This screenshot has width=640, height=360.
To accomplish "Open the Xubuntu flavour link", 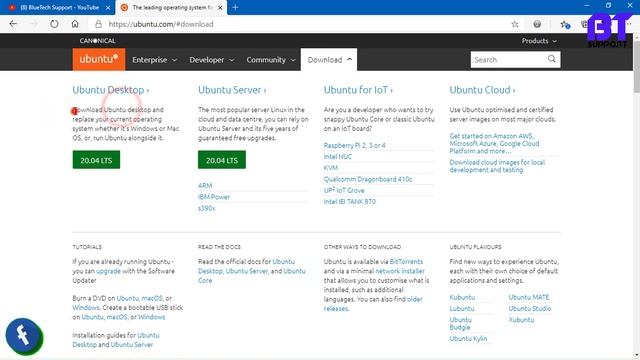I will point(521,320).
